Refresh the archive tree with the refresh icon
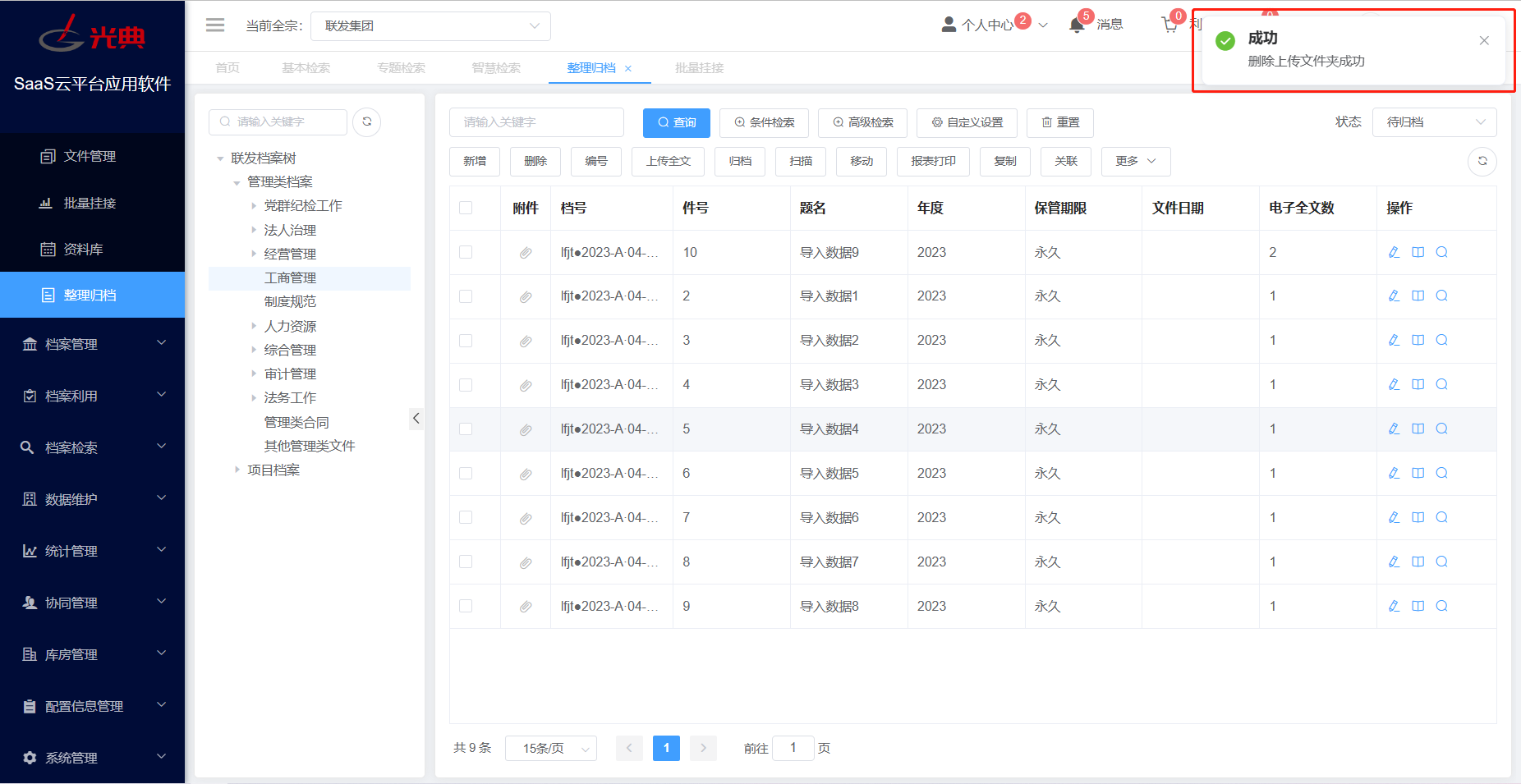 pos(367,121)
